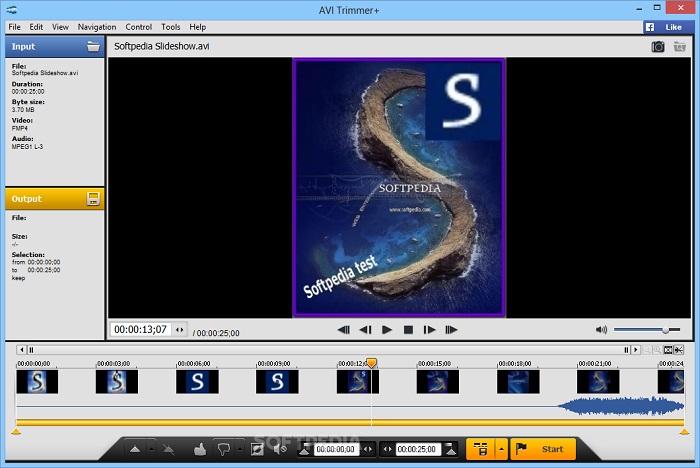Play the video
700x468 pixels.
(387, 330)
